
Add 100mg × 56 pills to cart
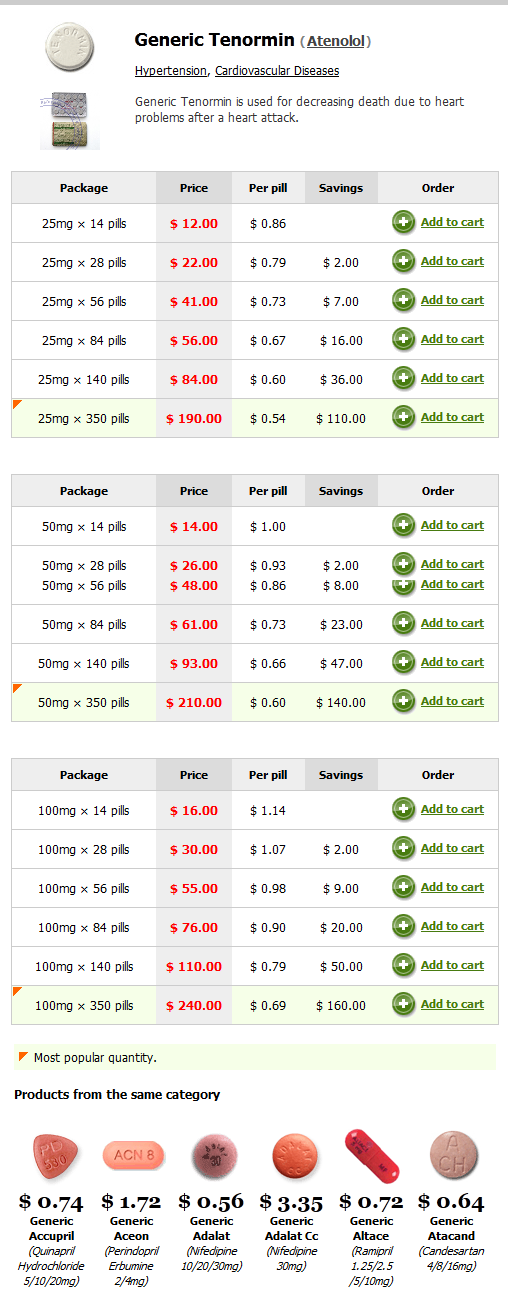452,887
